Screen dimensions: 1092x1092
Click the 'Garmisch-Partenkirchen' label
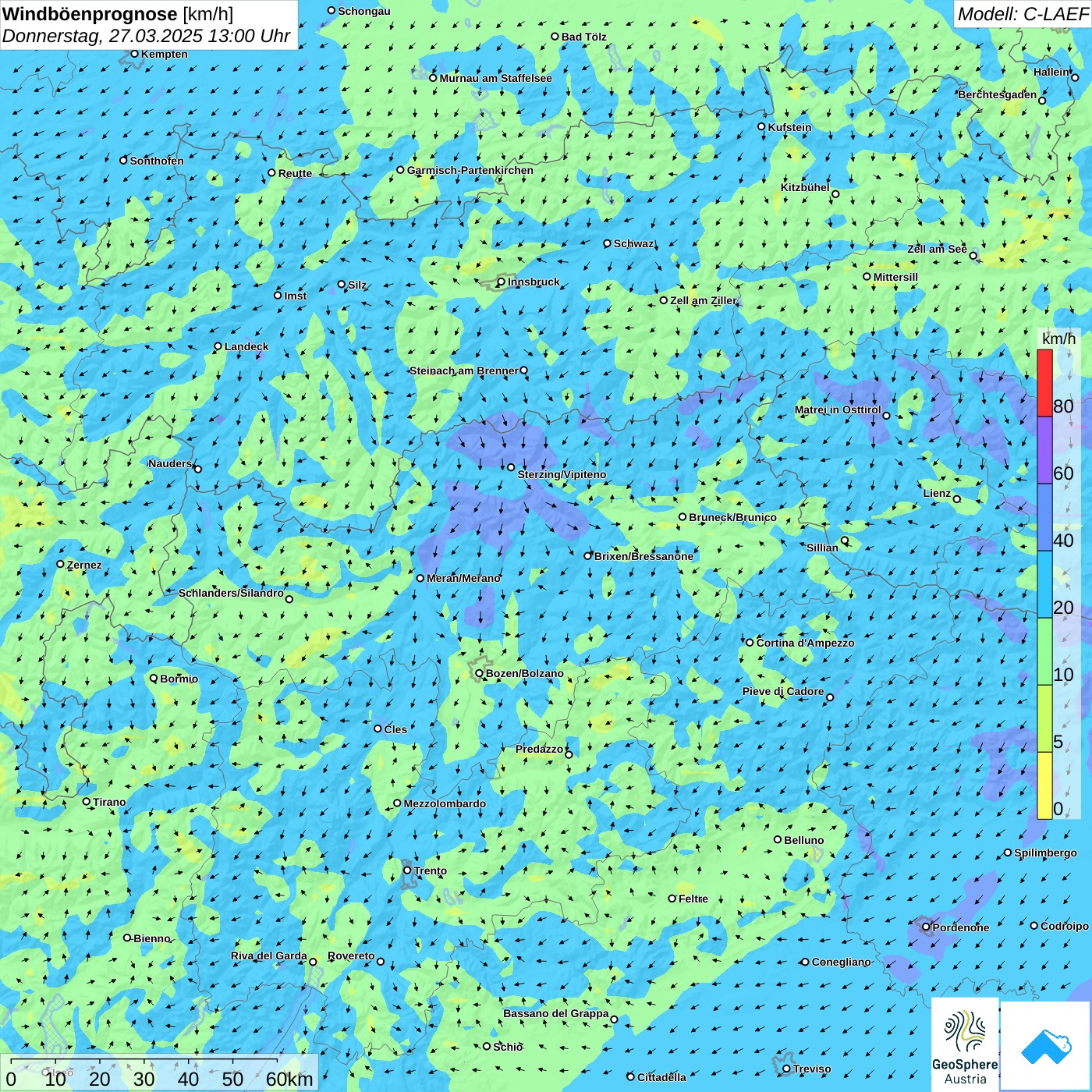(x=470, y=170)
